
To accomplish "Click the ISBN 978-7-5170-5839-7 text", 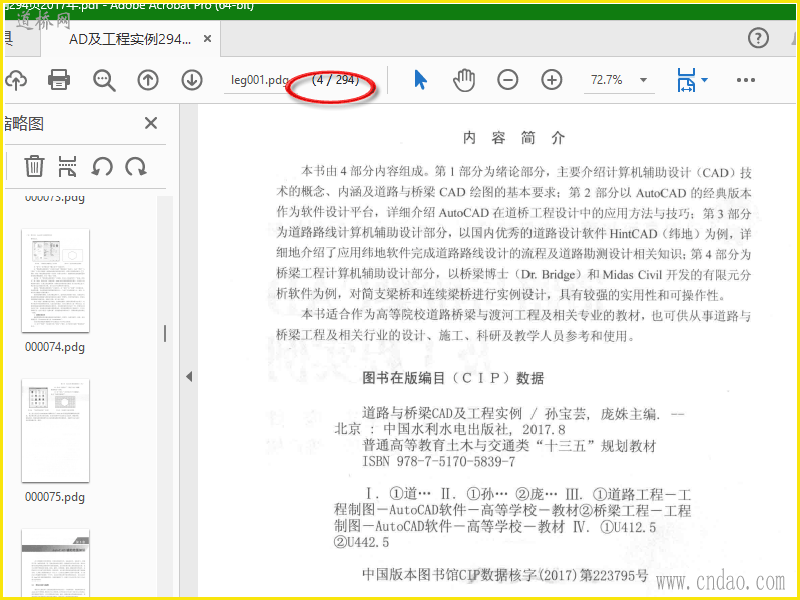I will 439,462.
